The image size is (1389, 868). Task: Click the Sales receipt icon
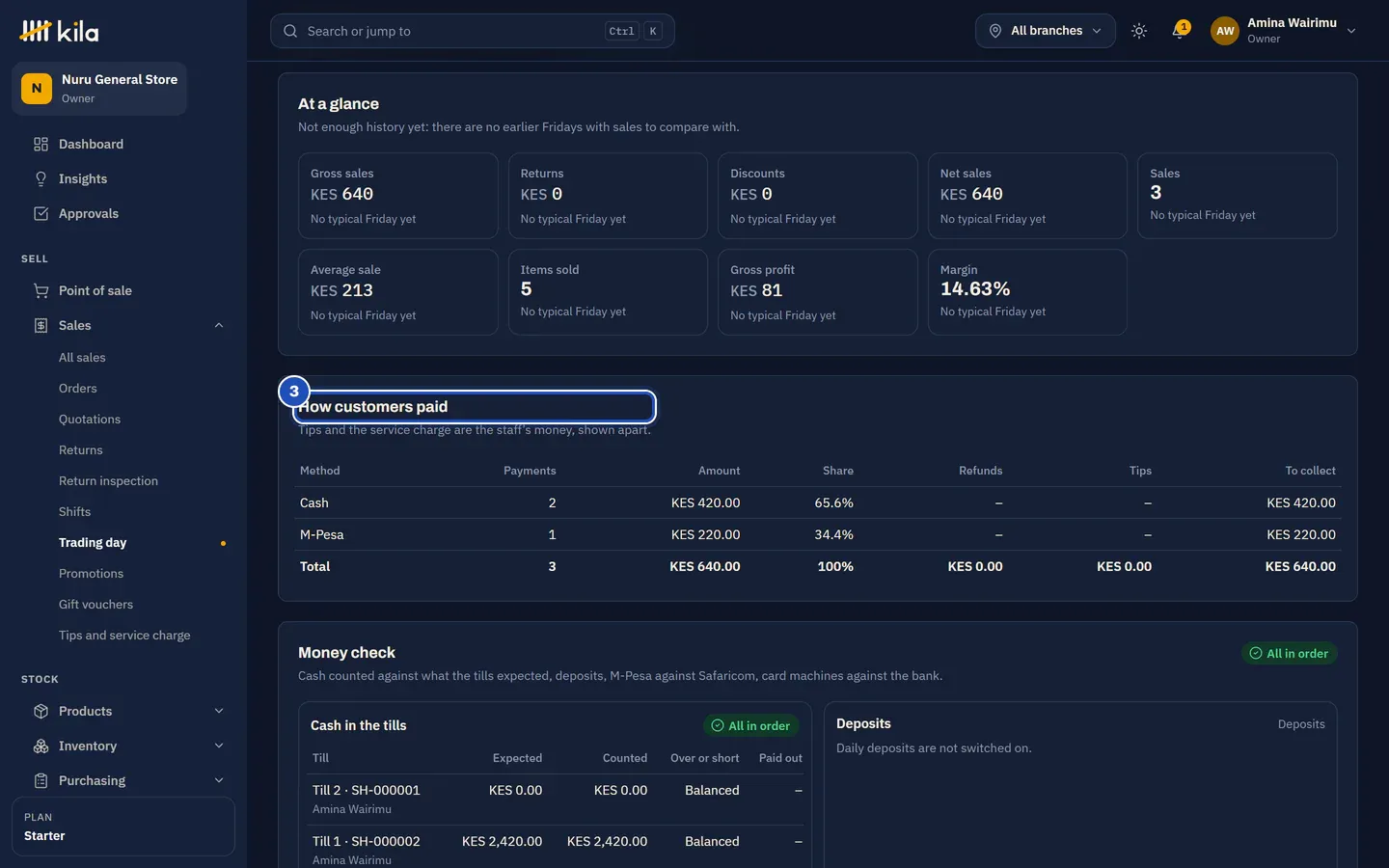(41, 326)
